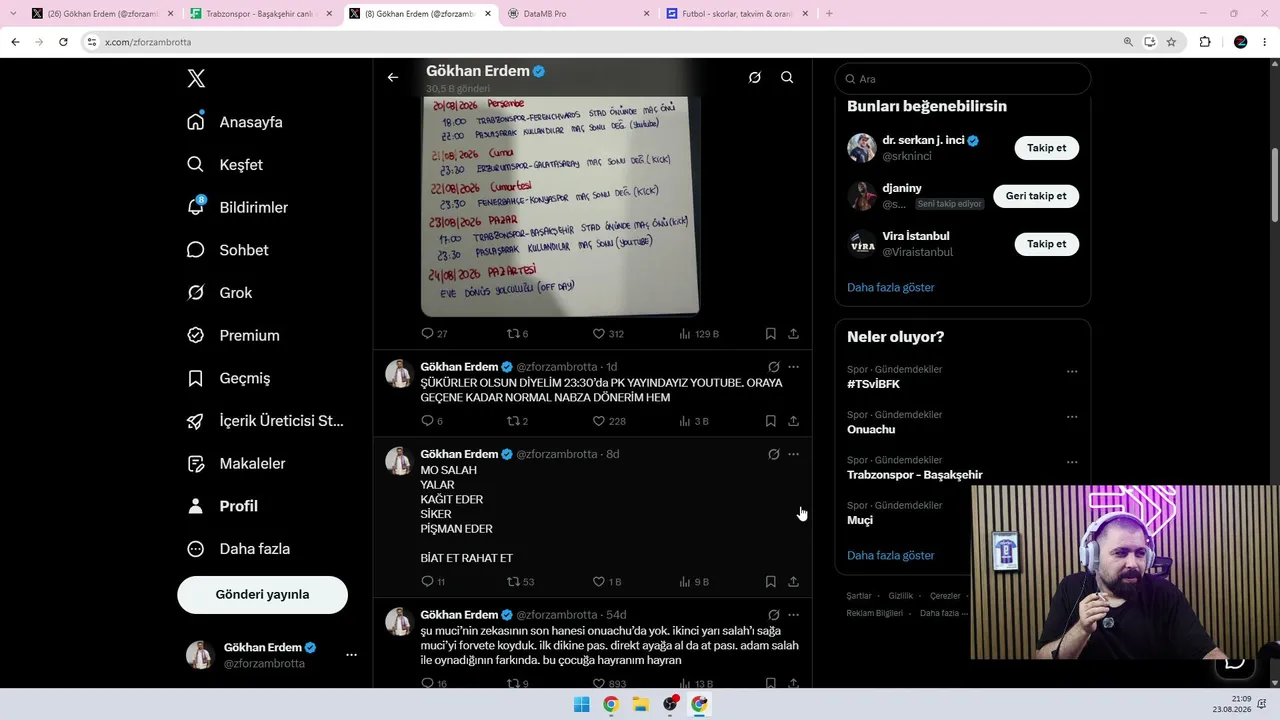Click the Gönderi yayınla button
The height and width of the screenshot is (720, 1280).
(x=262, y=594)
